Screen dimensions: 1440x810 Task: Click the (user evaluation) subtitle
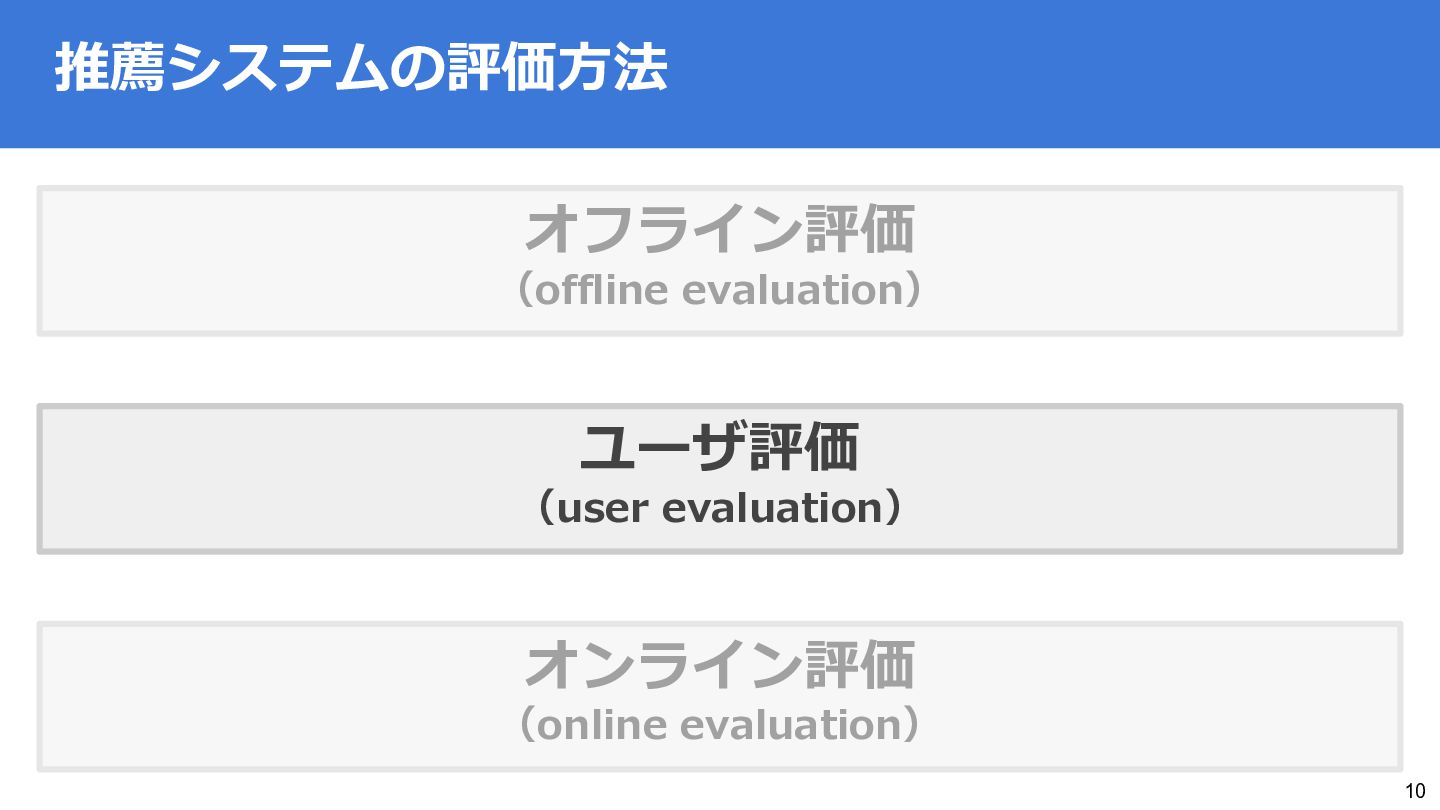point(720,508)
